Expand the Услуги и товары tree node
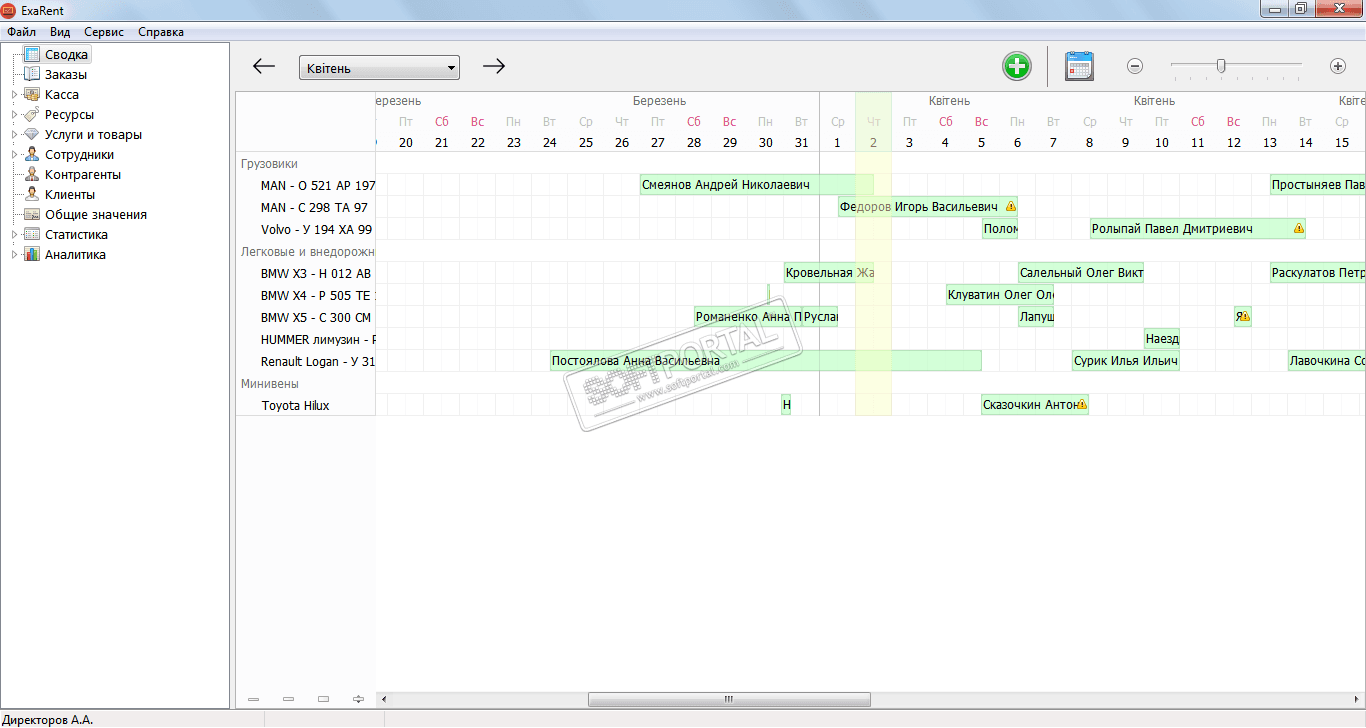 click(x=14, y=135)
